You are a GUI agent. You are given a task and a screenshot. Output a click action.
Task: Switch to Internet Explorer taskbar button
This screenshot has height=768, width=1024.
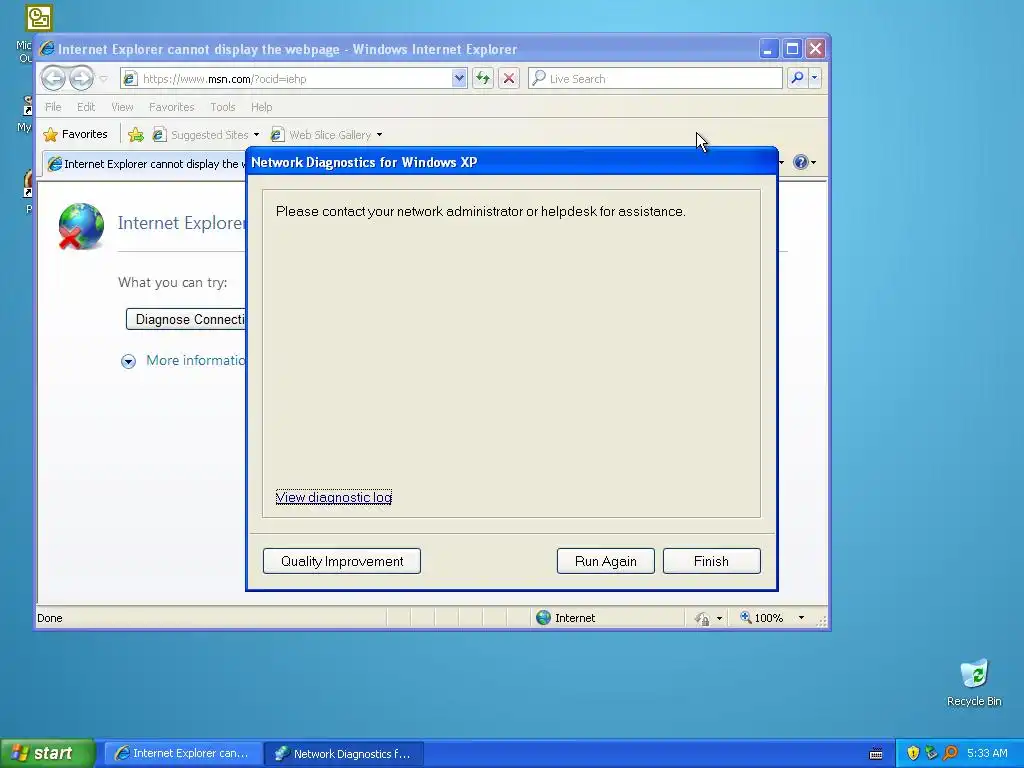point(184,754)
